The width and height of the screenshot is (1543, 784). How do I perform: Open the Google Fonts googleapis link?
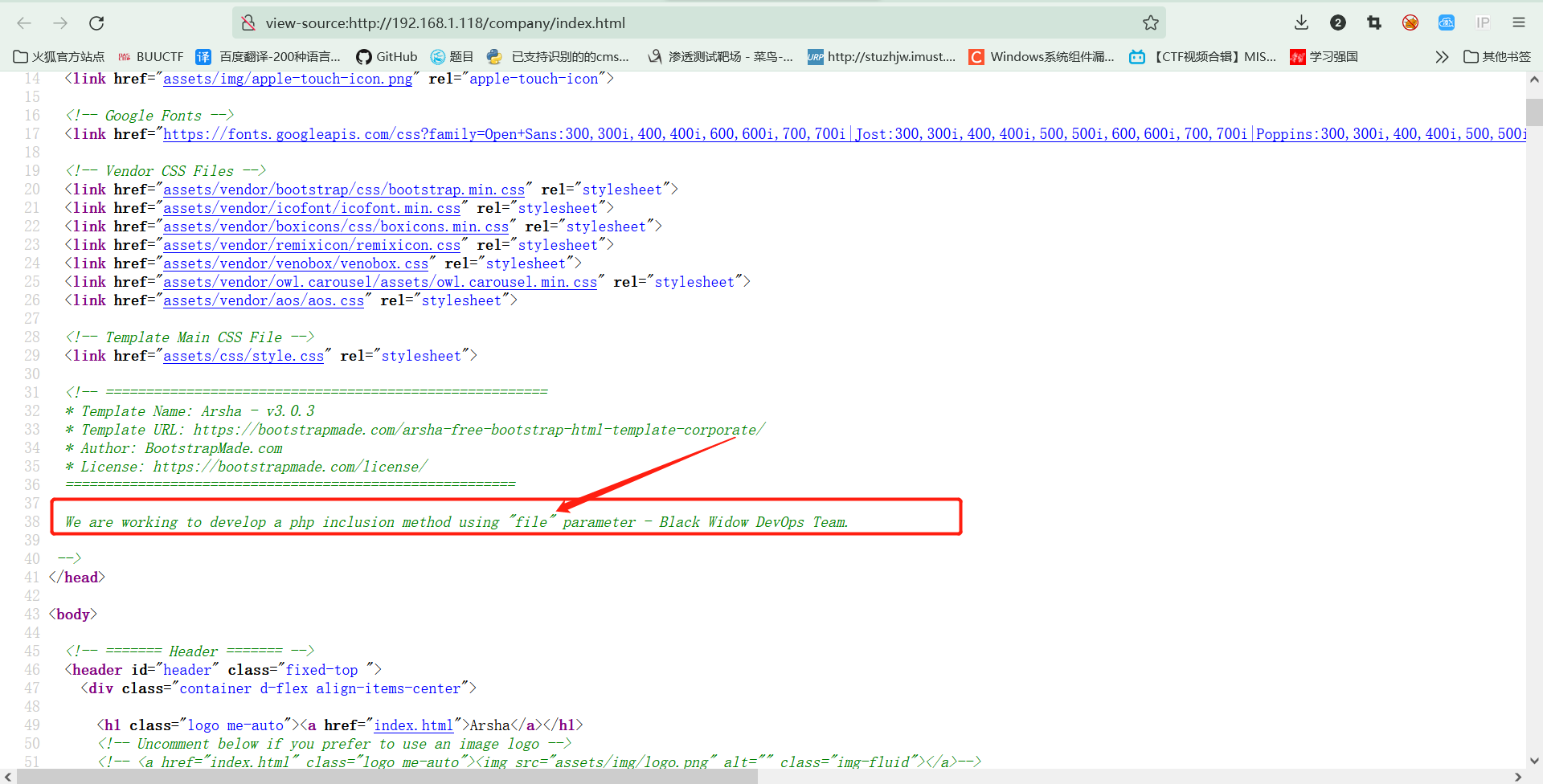(845, 134)
